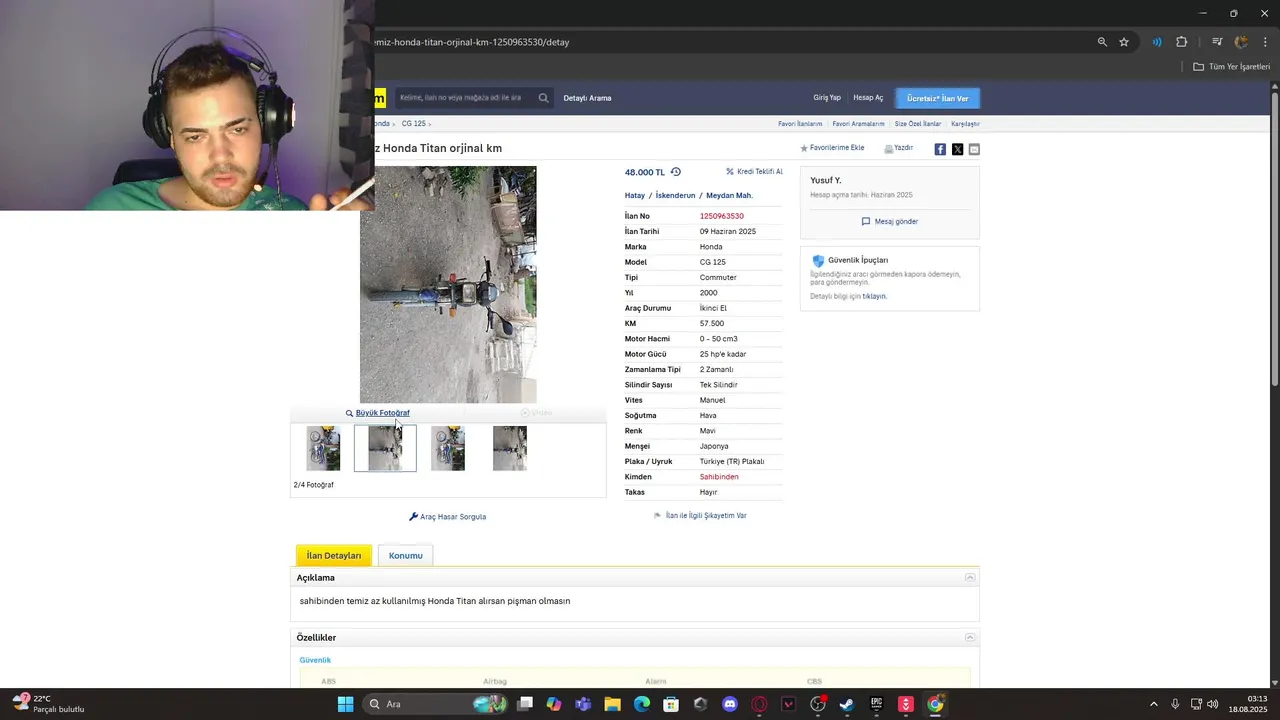
Task: Click listing number 1250963530
Action: tap(721, 216)
